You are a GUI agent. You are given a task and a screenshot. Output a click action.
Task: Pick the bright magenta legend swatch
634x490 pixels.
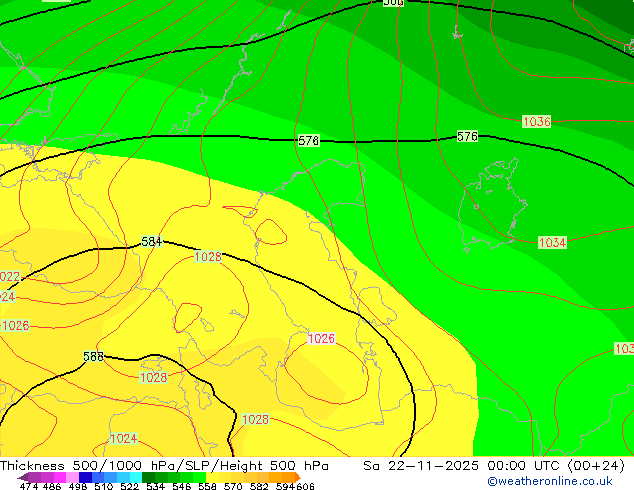(59, 477)
